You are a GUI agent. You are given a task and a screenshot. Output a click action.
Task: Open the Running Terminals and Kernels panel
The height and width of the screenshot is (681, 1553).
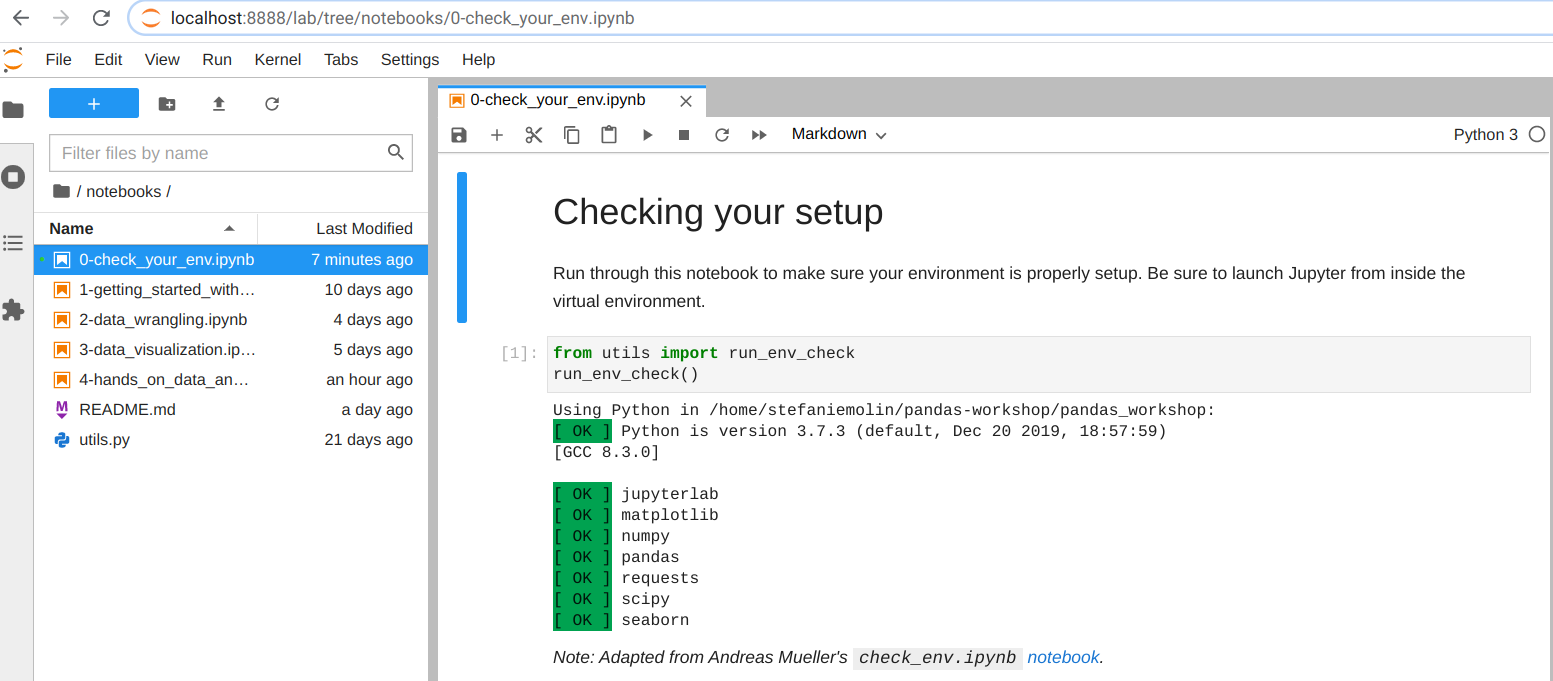click(13, 177)
